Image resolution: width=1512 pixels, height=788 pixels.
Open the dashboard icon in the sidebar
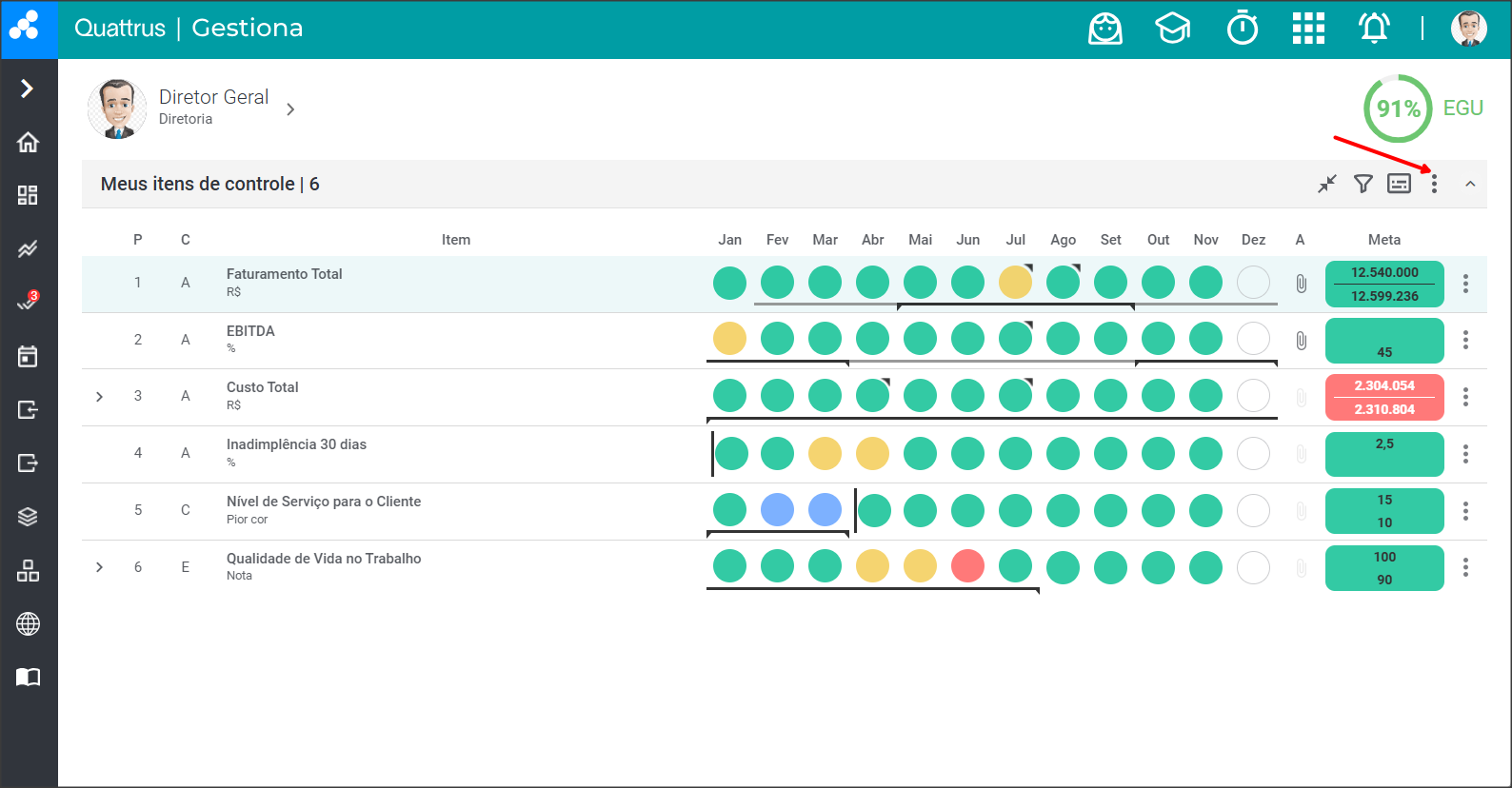click(28, 195)
